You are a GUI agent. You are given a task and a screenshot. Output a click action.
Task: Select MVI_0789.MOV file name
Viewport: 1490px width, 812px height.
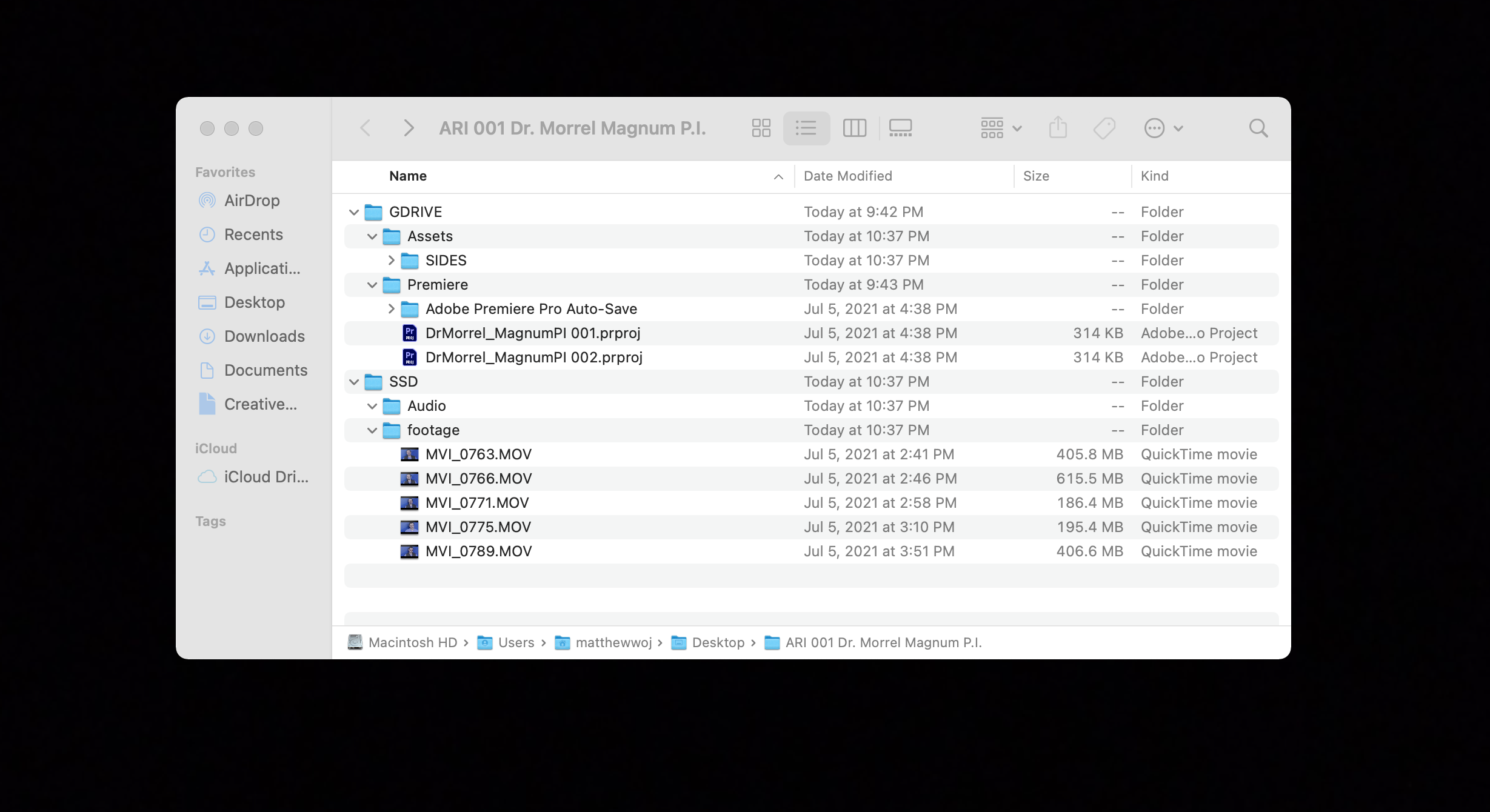point(478,551)
